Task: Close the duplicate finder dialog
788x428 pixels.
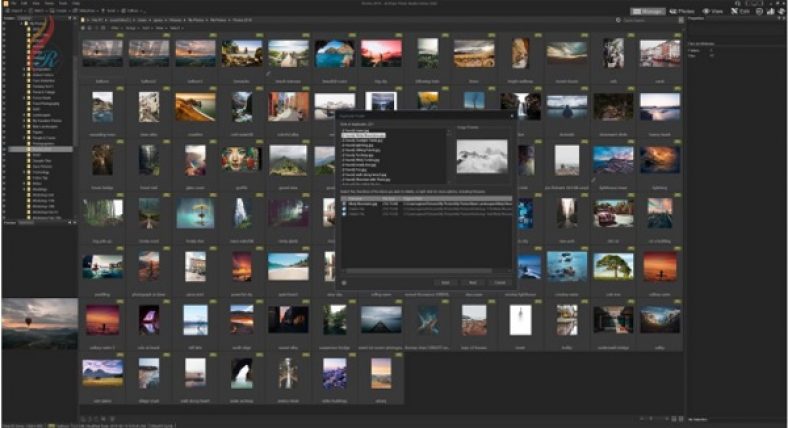Action: 510,115
